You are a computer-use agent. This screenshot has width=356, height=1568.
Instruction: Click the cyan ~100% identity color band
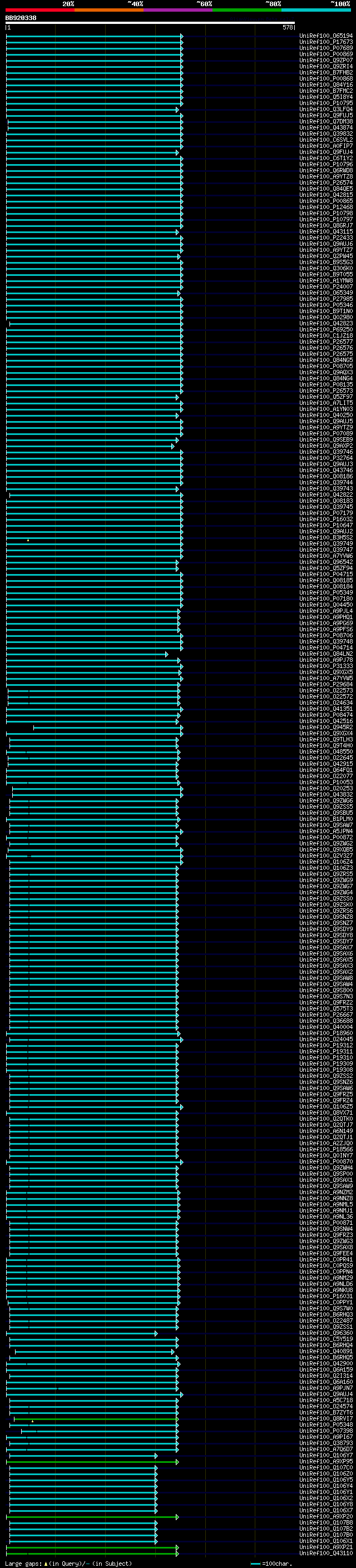[316, 10]
